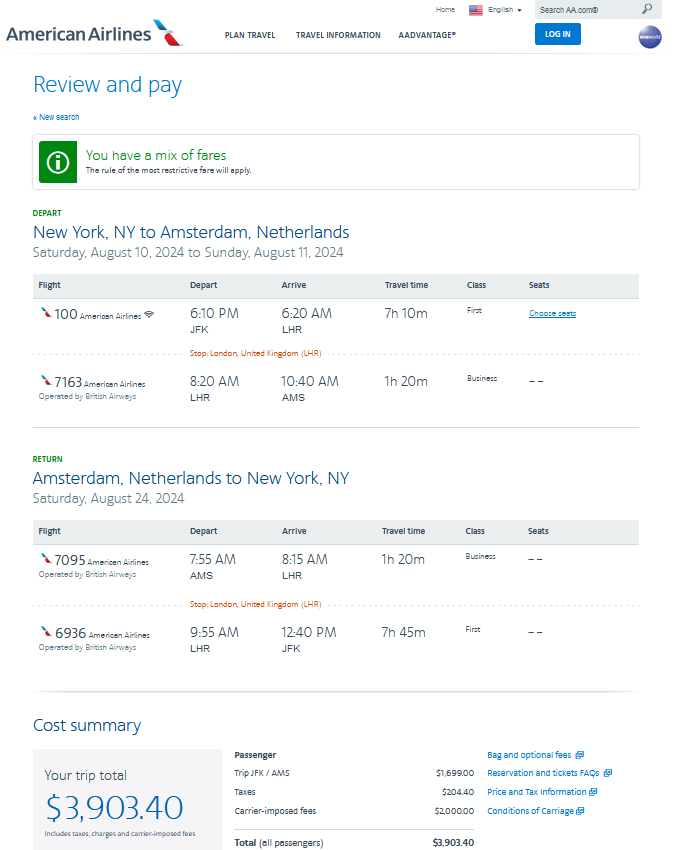690x850 pixels.
Task: Click the oneworld alliance logo icon
Action: point(650,37)
